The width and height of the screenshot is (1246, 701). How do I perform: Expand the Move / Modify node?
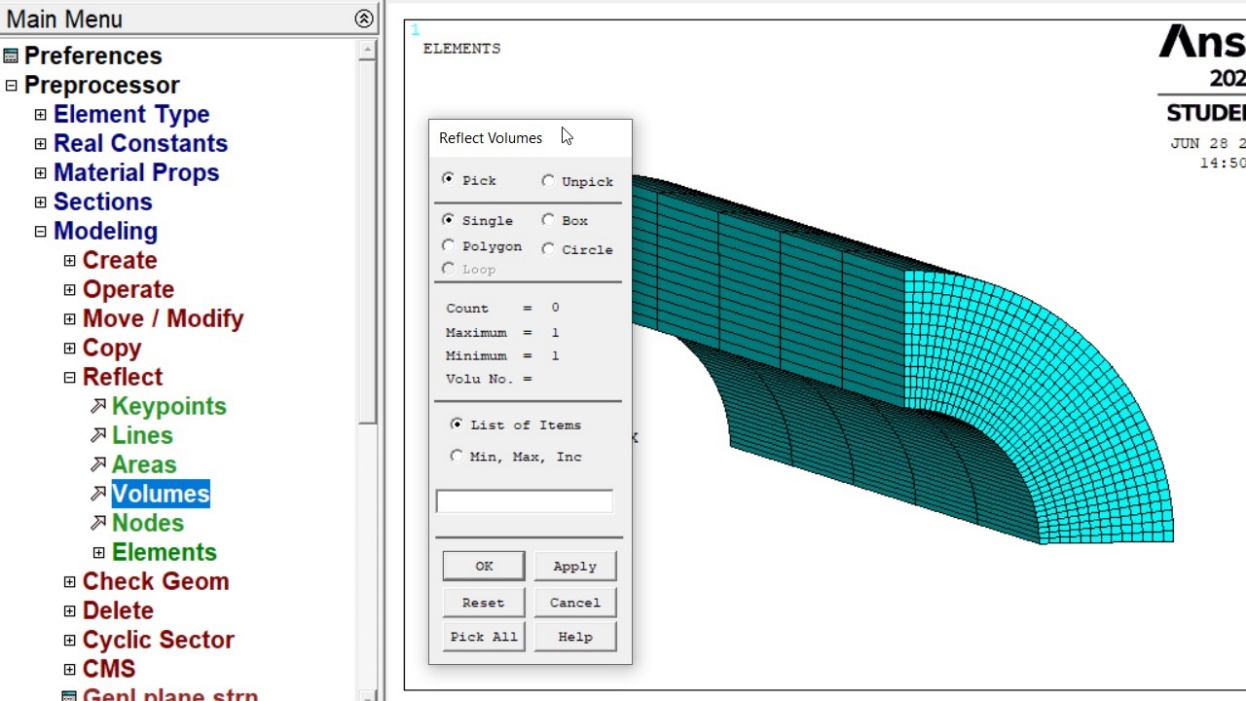click(69, 319)
